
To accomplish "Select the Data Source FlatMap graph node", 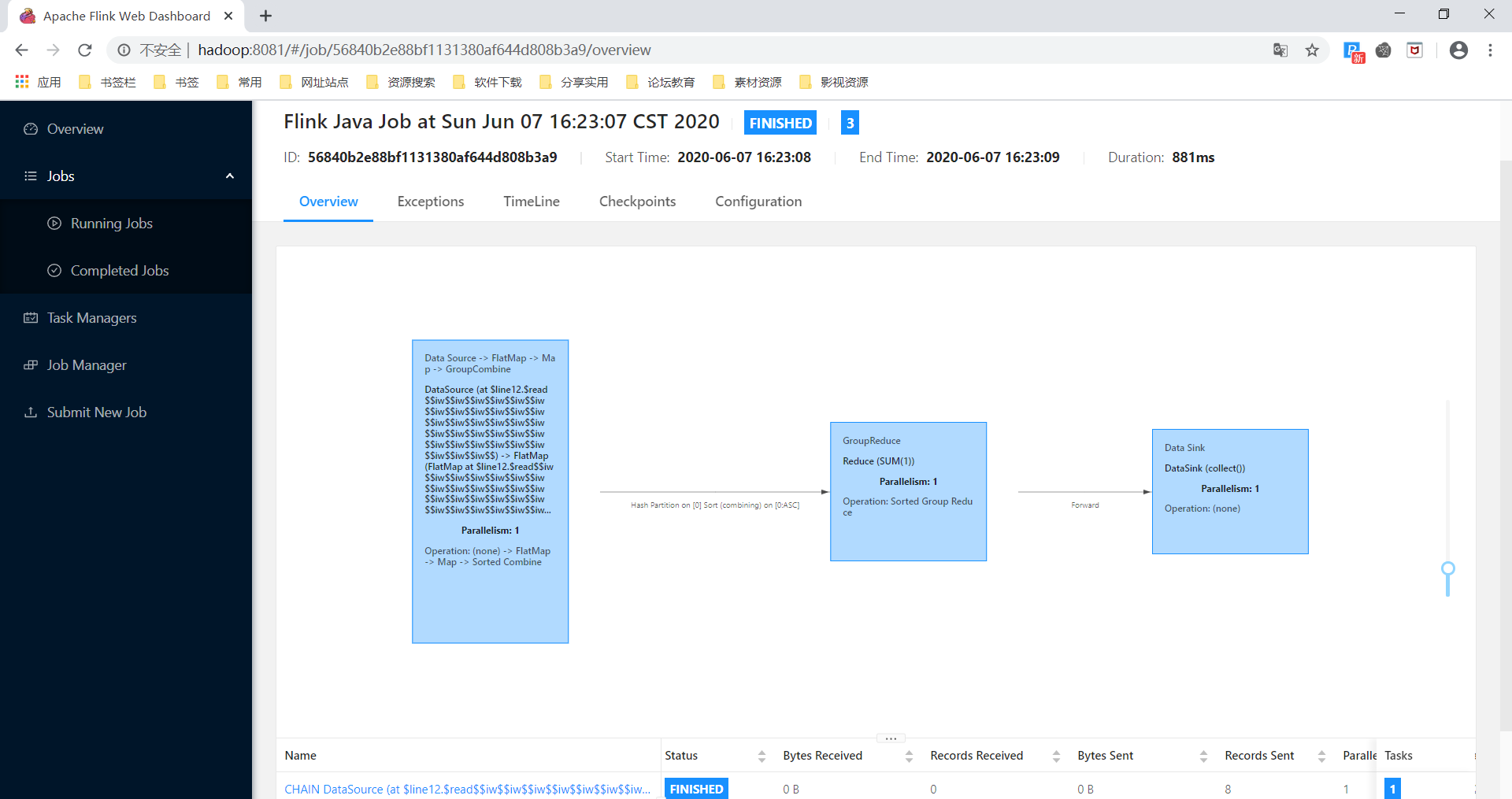I will click(491, 492).
